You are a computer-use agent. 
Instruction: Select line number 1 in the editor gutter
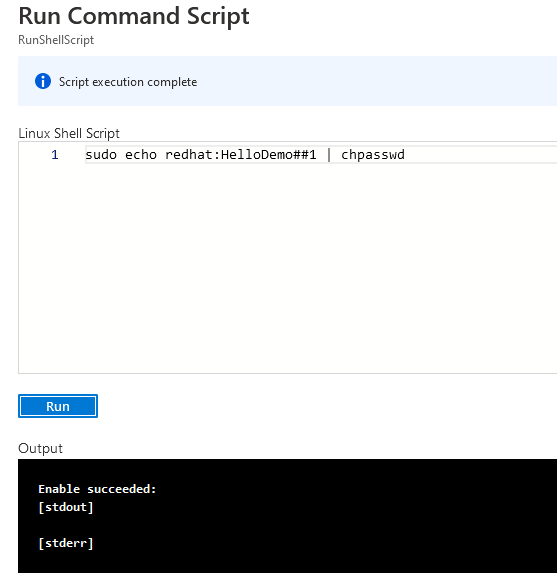[x=55, y=155]
